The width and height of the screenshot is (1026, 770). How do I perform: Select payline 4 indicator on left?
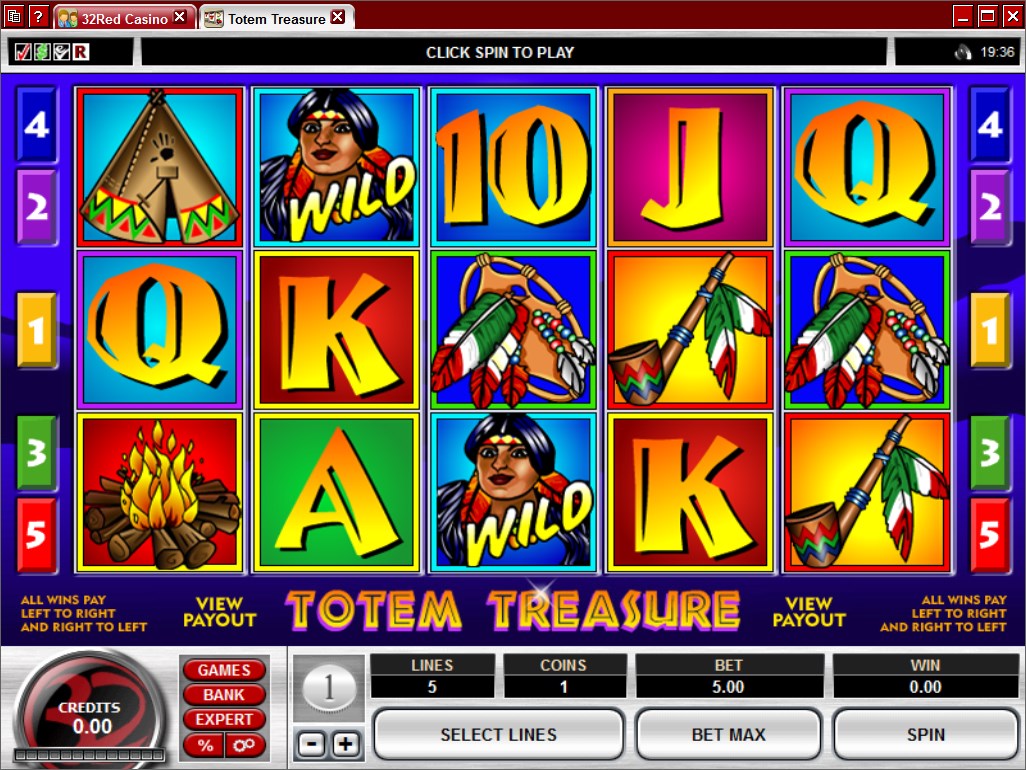point(37,125)
